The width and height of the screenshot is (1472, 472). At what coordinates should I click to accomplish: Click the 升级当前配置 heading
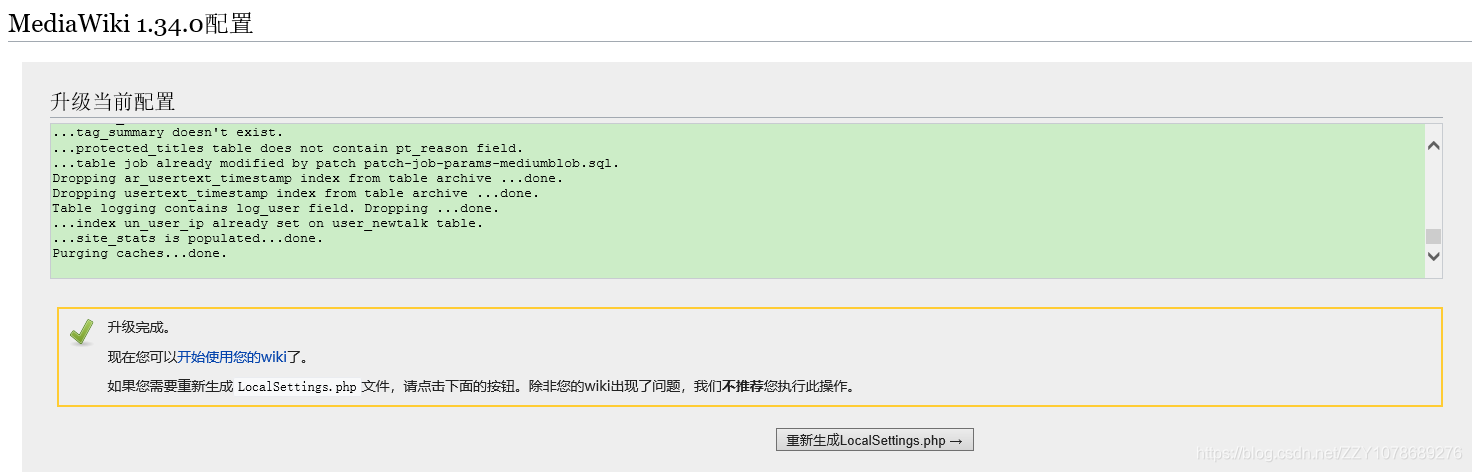click(x=113, y=102)
